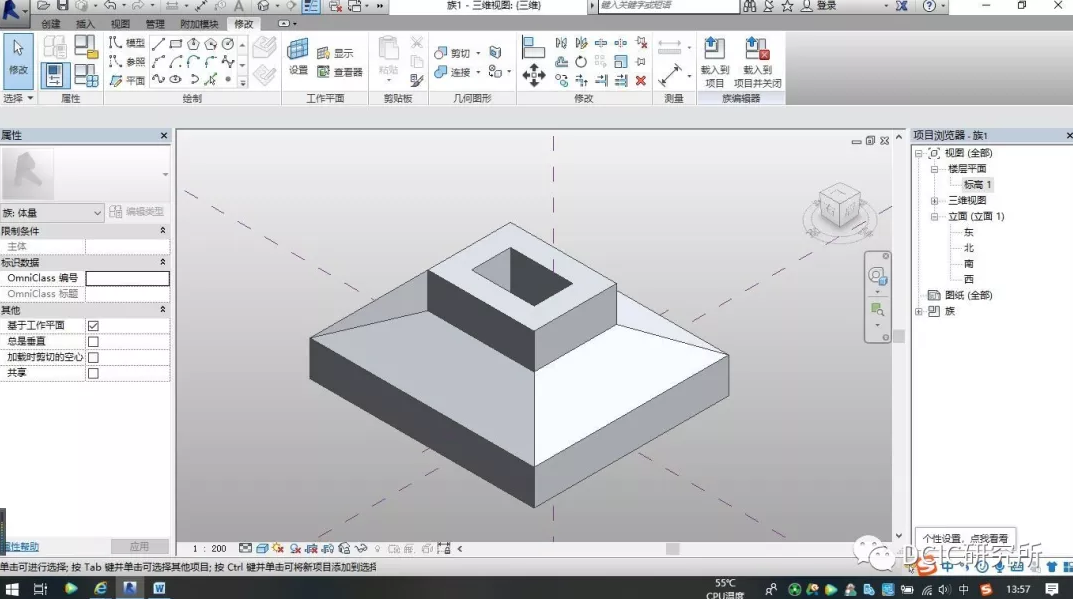Click the red Delete X icon
This screenshot has height=599, width=1073.
[x=641, y=81]
